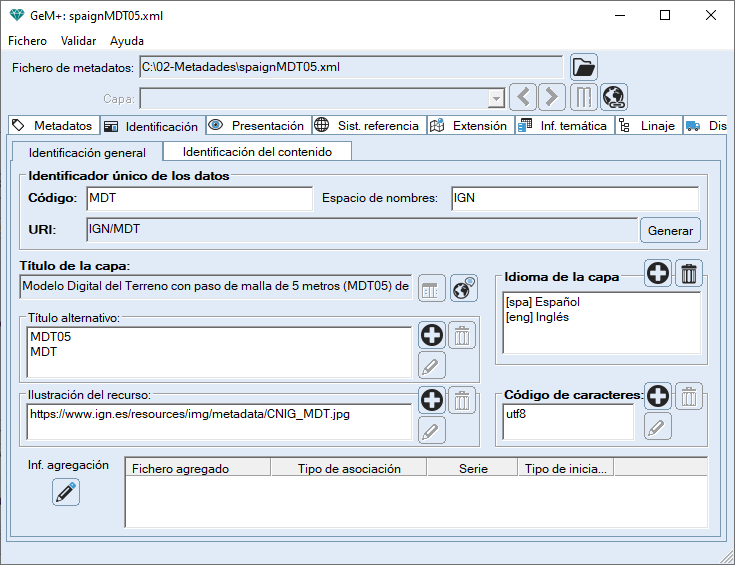
Task: Select [eng] Inglés in the language list
Action: pyautogui.click(x=540, y=316)
